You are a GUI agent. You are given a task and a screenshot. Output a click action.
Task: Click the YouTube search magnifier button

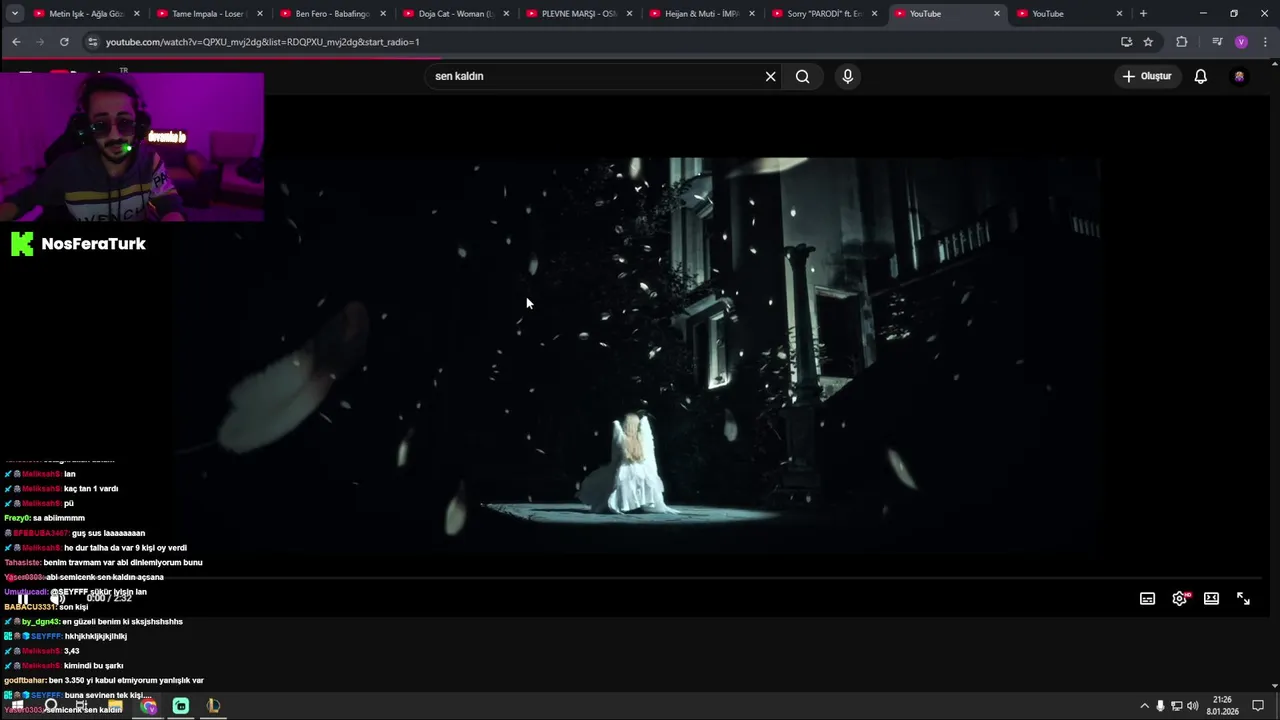[802, 76]
